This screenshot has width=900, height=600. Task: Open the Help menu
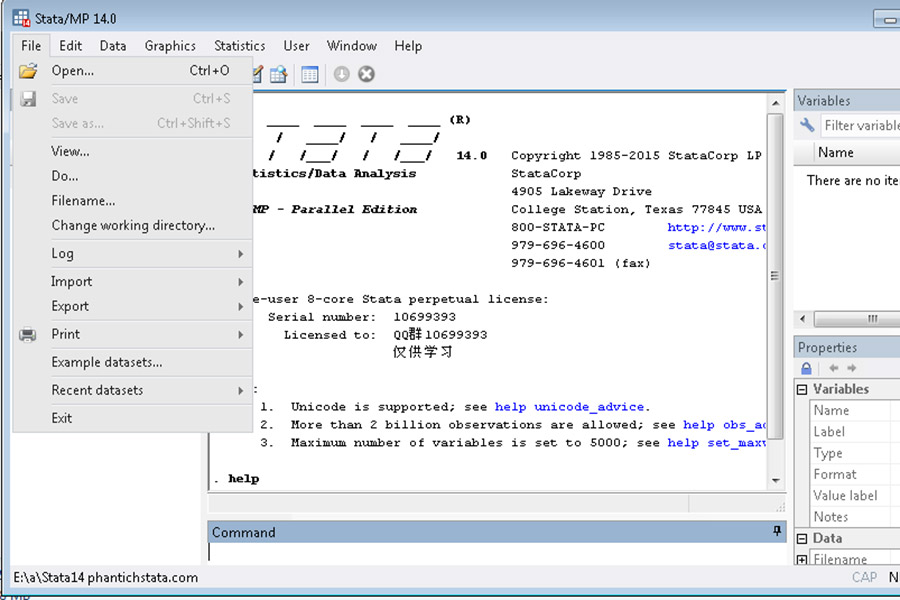(x=408, y=46)
